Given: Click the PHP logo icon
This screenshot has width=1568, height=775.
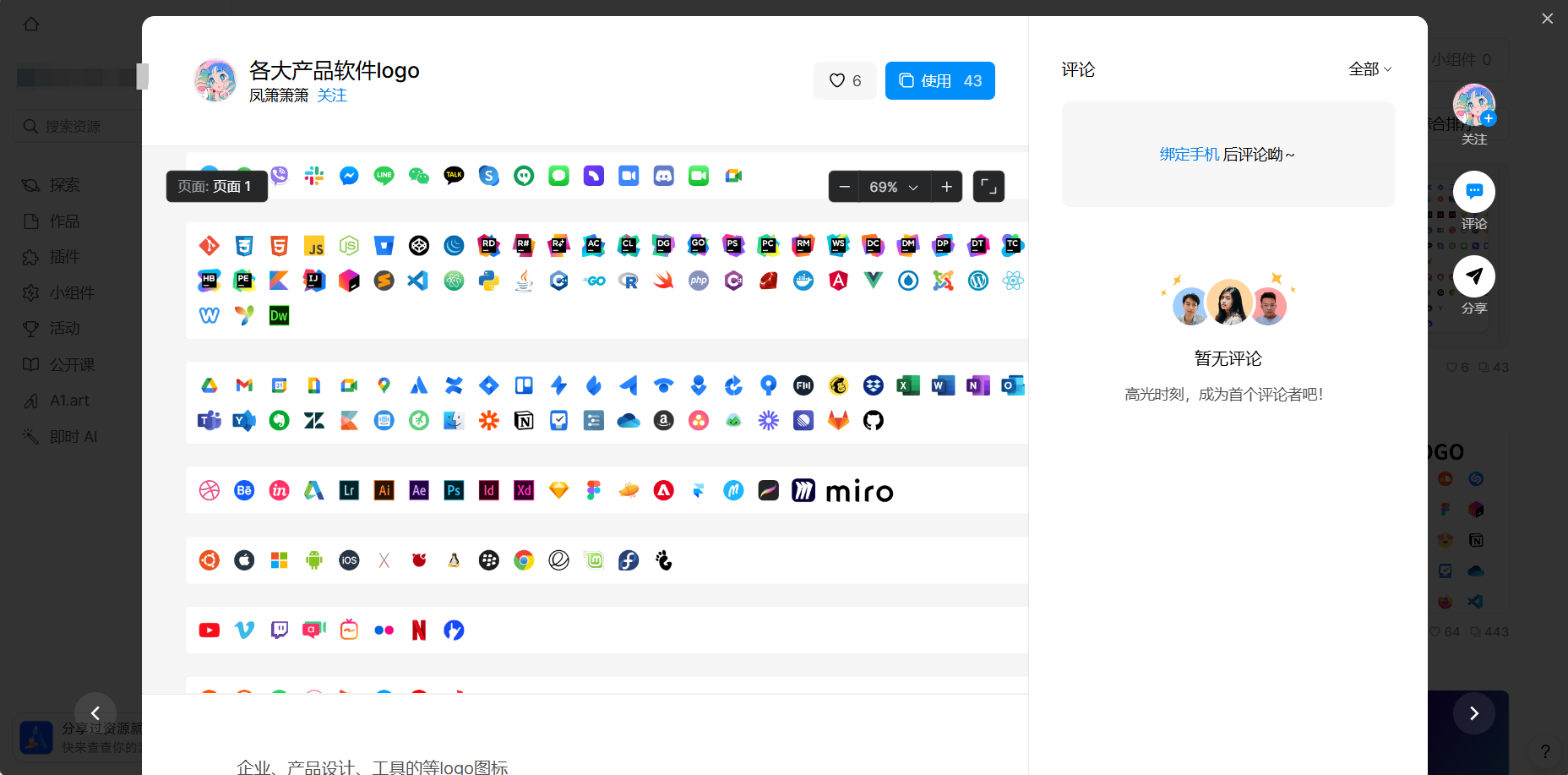Looking at the screenshot, I should (699, 281).
